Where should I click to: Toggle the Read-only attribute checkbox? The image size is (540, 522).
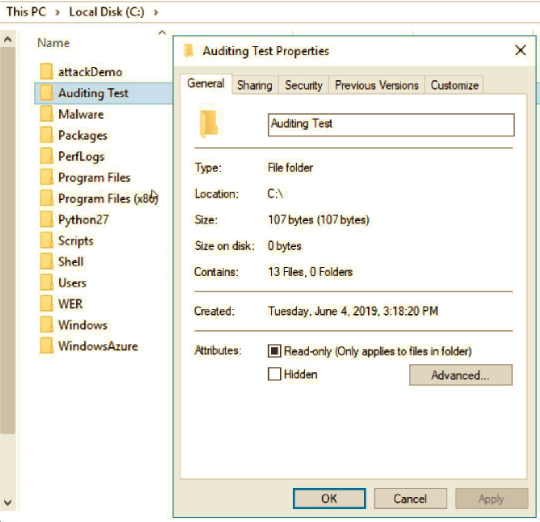tap(274, 351)
